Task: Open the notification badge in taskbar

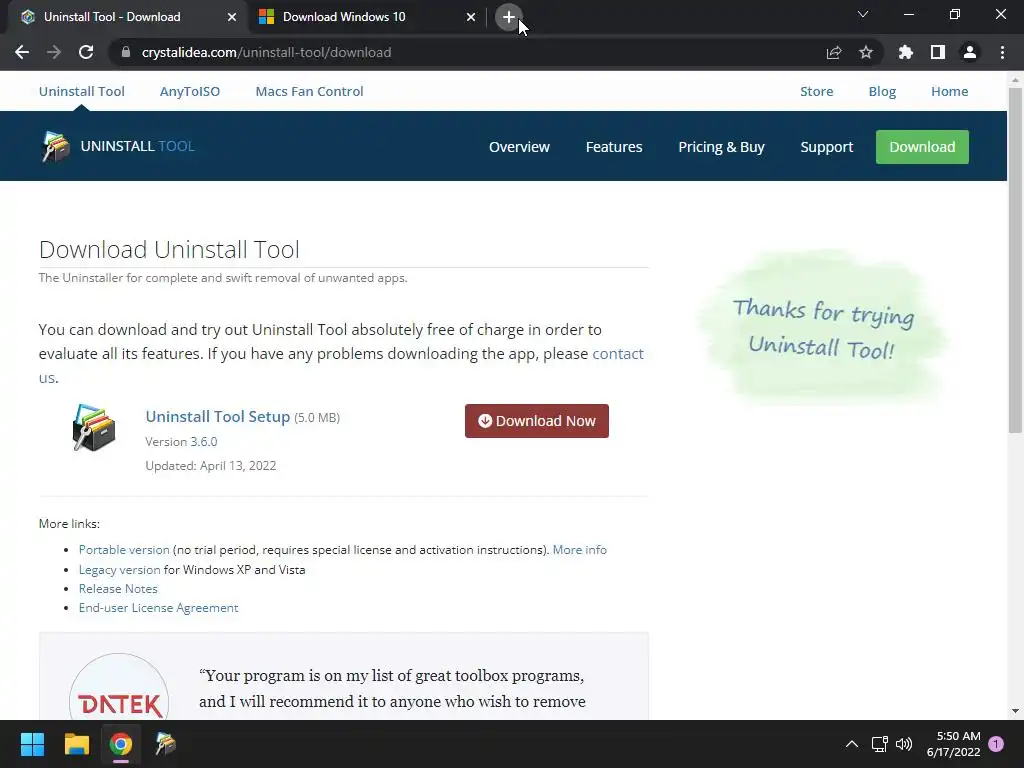Action: (x=996, y=744)
